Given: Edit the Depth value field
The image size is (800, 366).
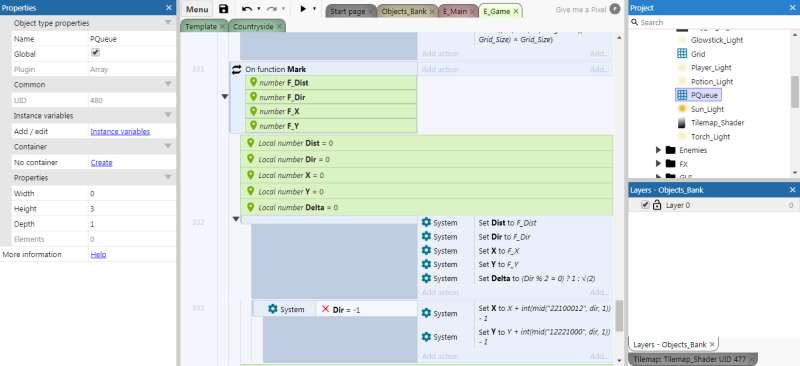Looking at the screenshot, I should (132, 224).
